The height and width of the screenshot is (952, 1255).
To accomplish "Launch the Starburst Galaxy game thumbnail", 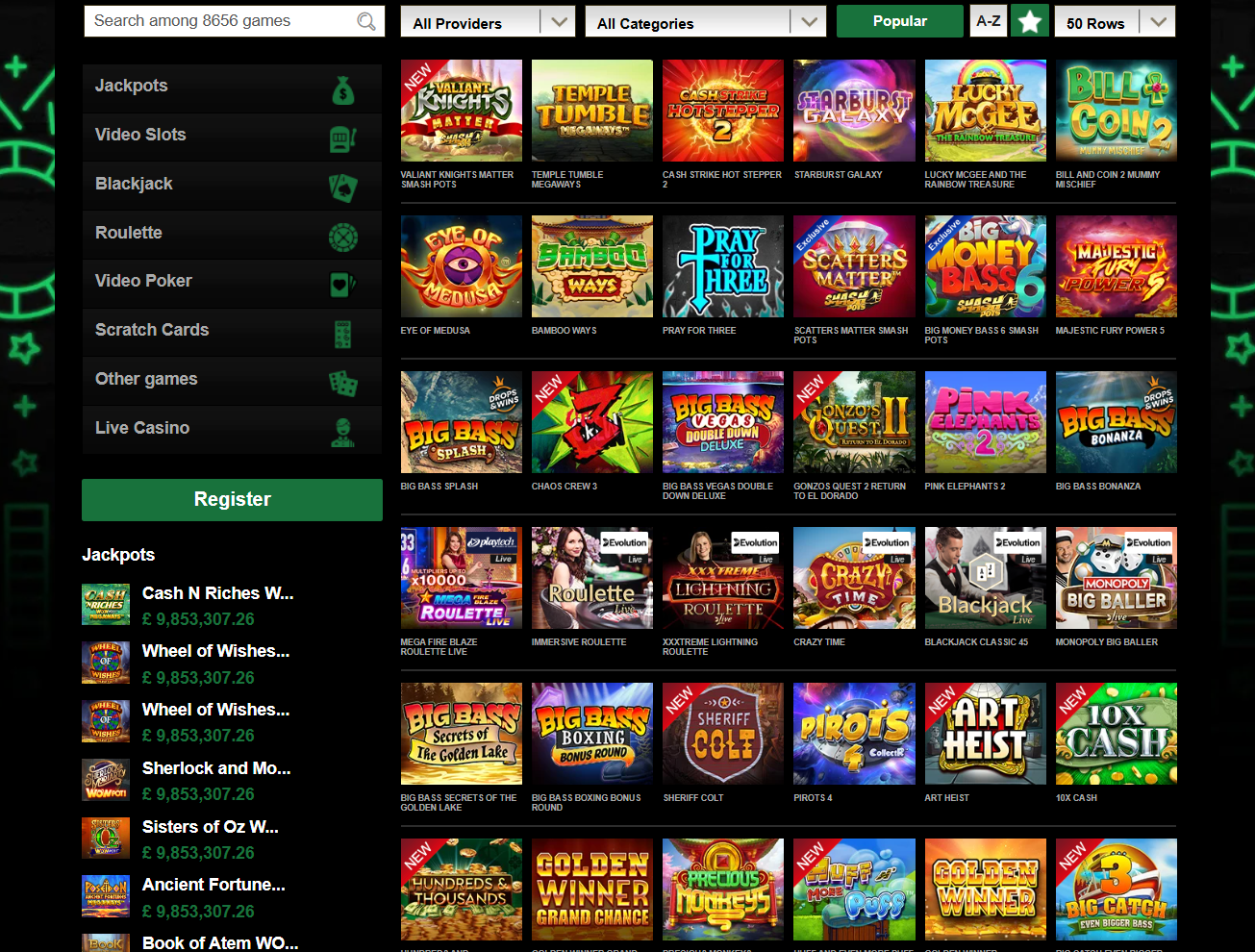I will [854, 111].
